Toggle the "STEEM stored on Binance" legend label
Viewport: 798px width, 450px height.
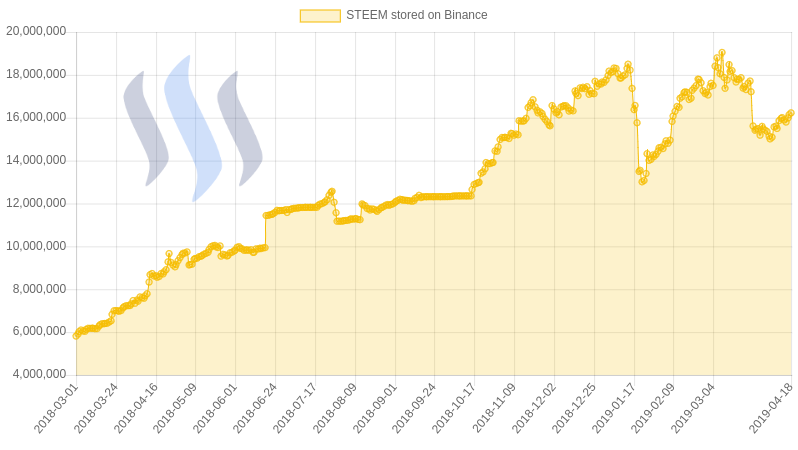pyautogui.click(x=417, y=15)
